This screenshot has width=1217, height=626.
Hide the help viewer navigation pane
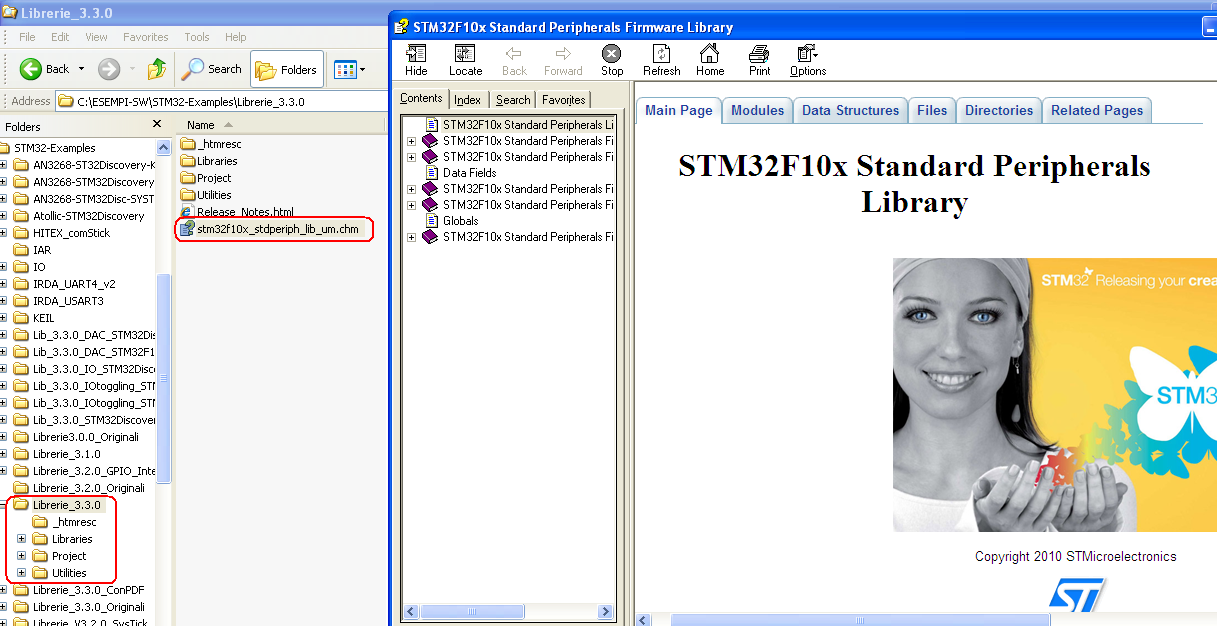point(416,60)
